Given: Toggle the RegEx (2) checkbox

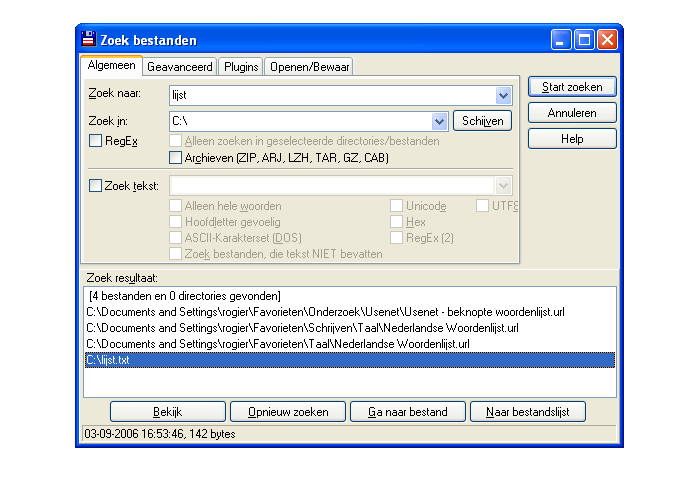Looking at the screenshot, I should click(x=396, y=238).
